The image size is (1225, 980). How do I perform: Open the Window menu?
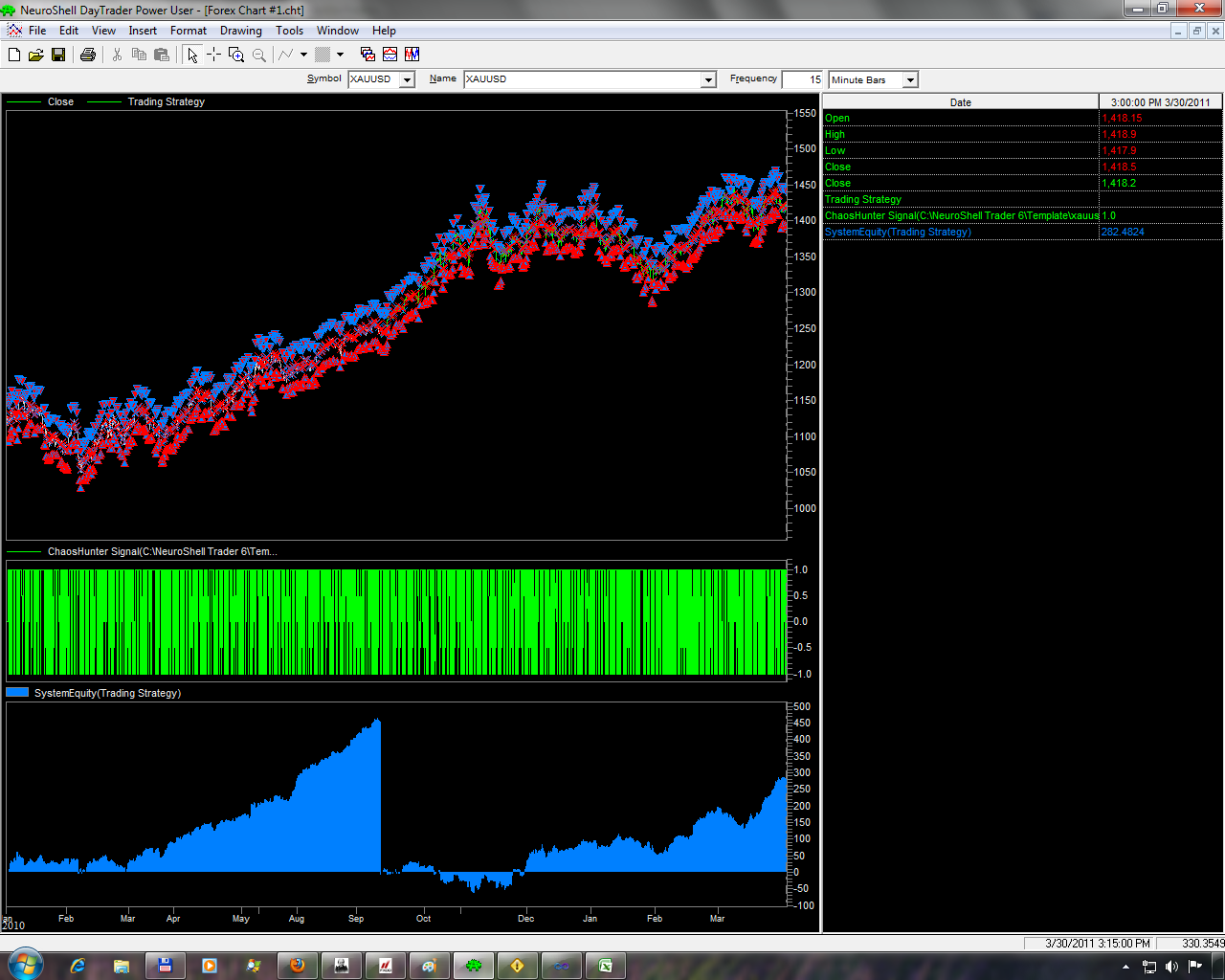point(338,31)
